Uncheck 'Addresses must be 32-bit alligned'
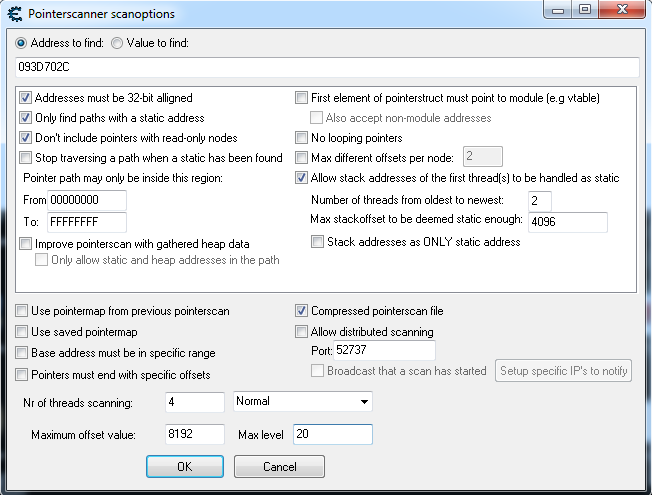Viewport: 652px width, 495px height. [26, 98]
